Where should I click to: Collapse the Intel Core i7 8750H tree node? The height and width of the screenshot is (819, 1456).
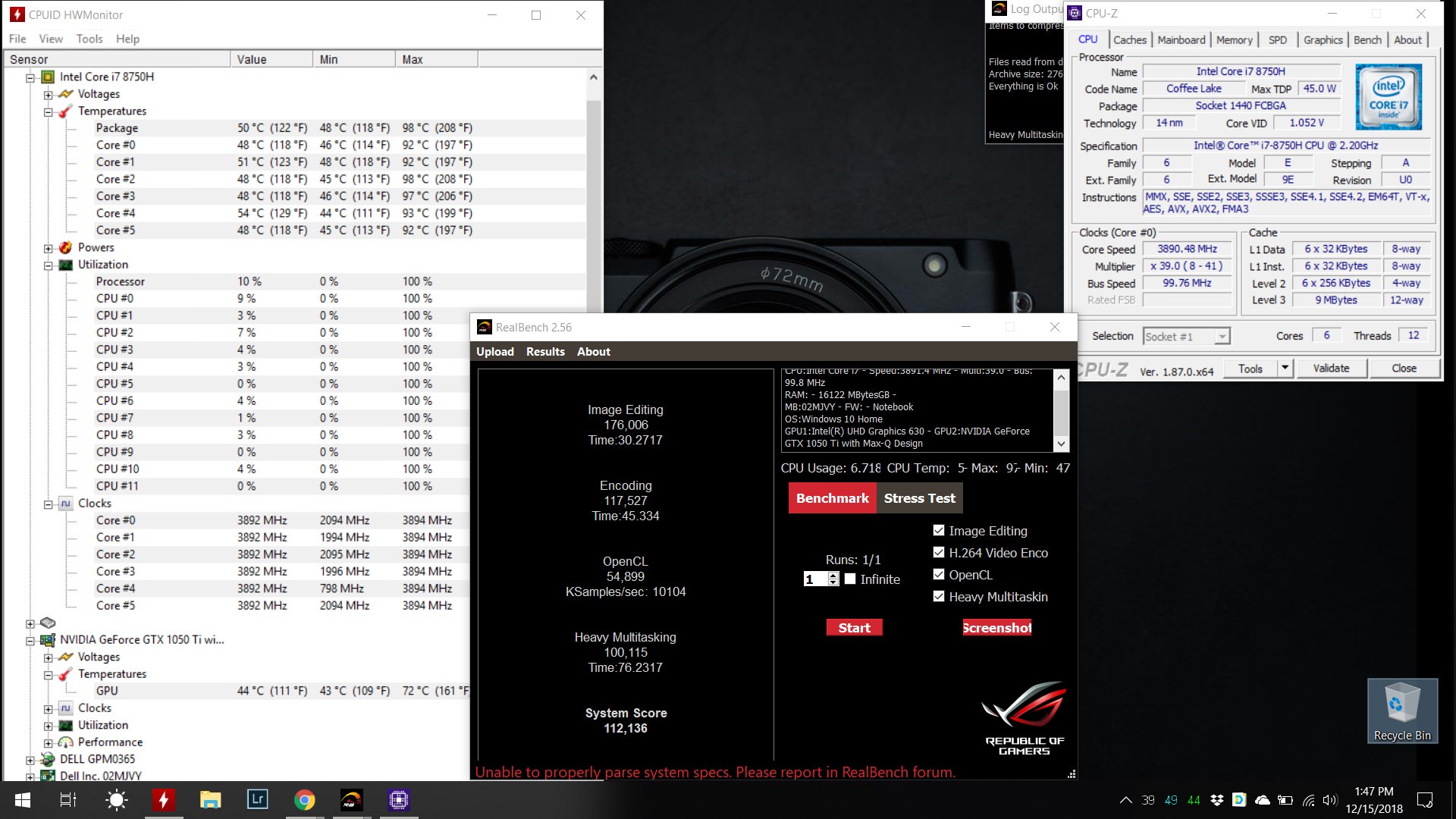point(30,77)
